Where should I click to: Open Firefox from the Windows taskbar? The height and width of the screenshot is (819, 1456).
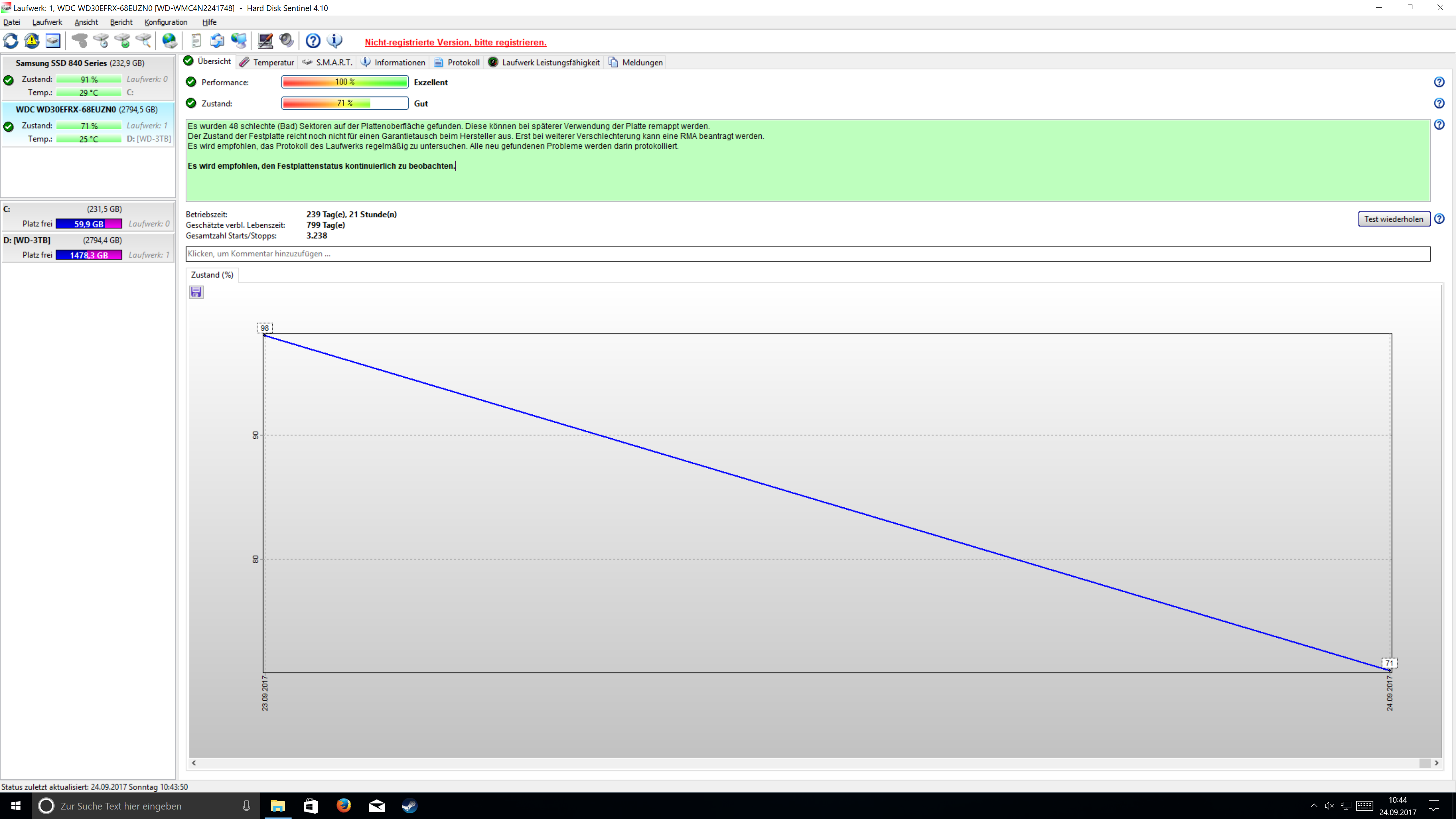(344, 805)
